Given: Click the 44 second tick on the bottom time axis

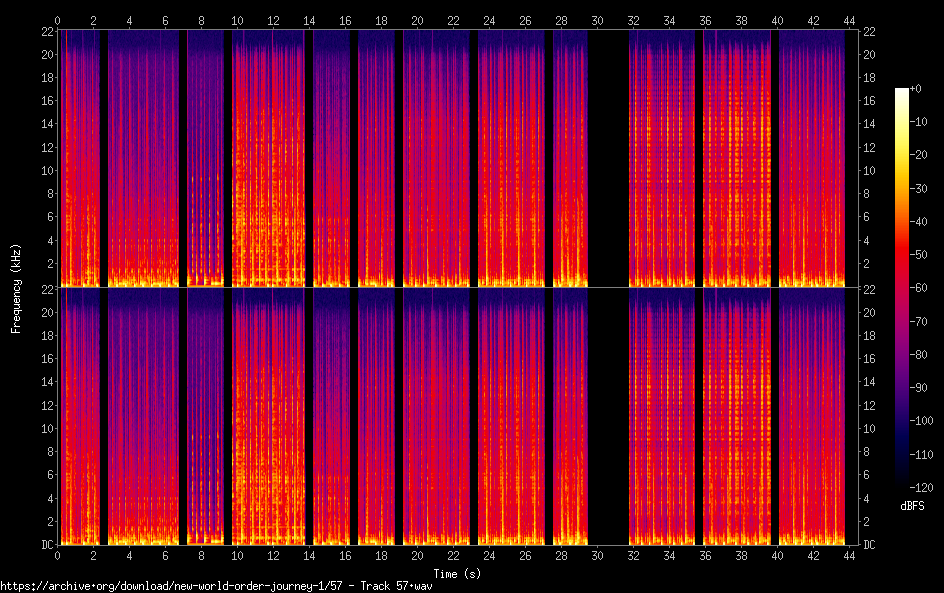Looking at the screenshot, I should click(x=847, y=556).
